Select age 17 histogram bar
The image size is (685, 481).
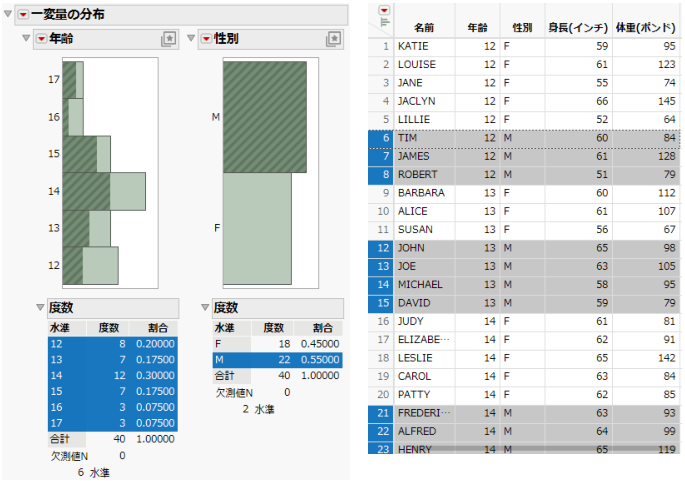click(73, 80)
